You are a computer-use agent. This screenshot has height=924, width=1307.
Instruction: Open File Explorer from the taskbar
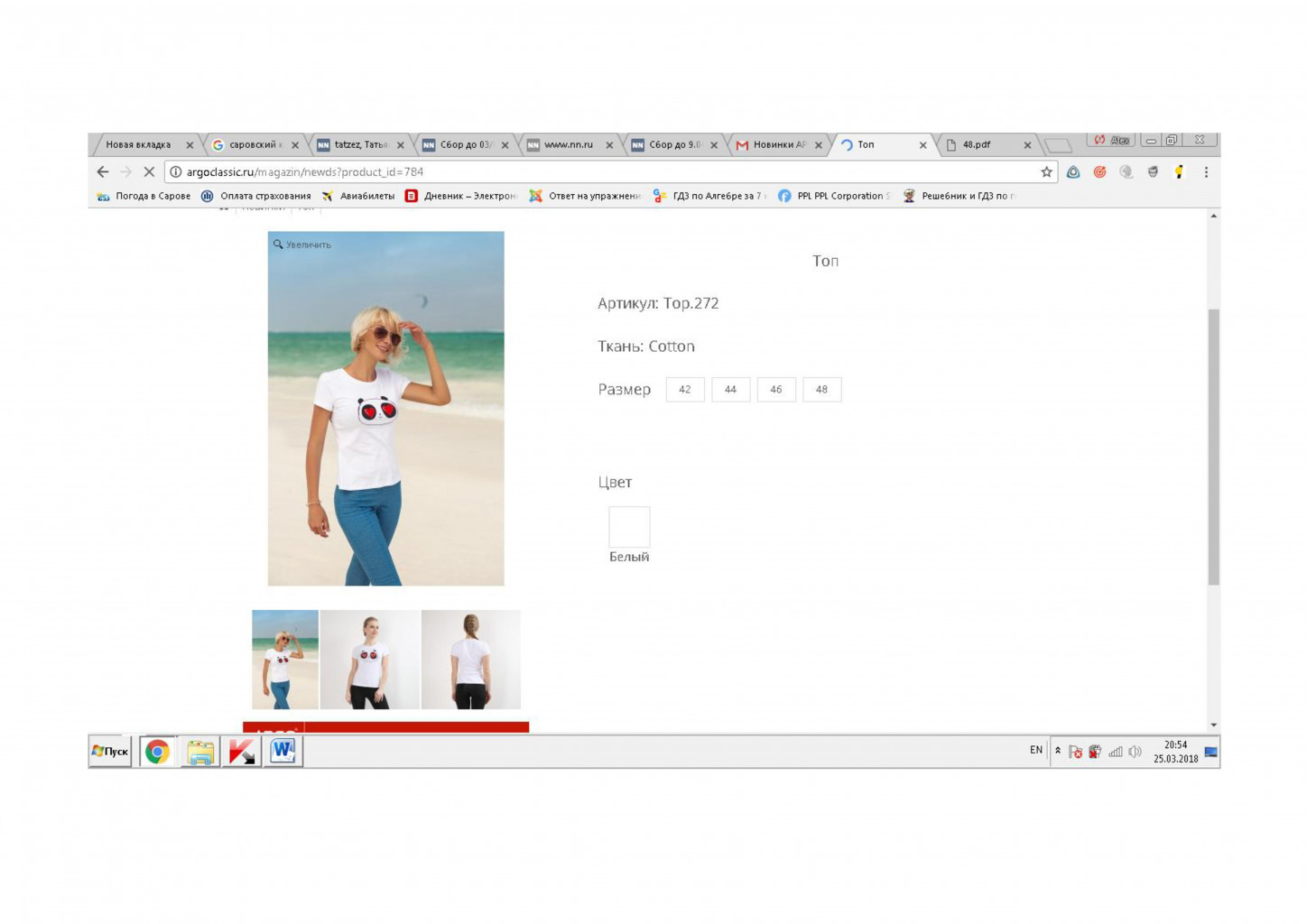pyautogui.click(x=200, y=752)
